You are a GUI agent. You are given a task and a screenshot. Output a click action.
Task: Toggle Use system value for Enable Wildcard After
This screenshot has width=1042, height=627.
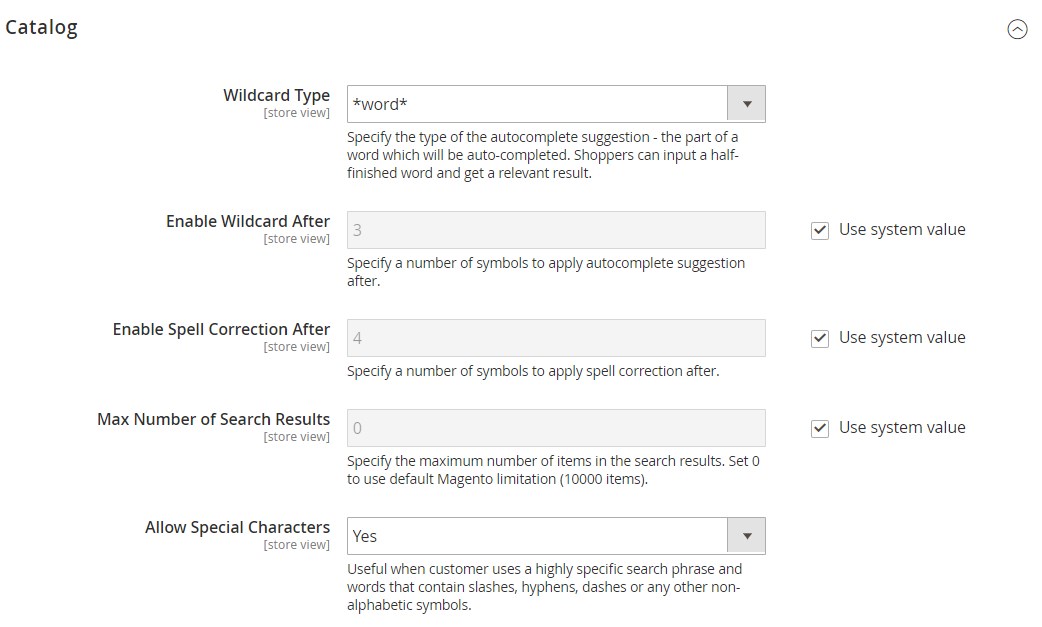pyautogui.click(x=820, y=231)
